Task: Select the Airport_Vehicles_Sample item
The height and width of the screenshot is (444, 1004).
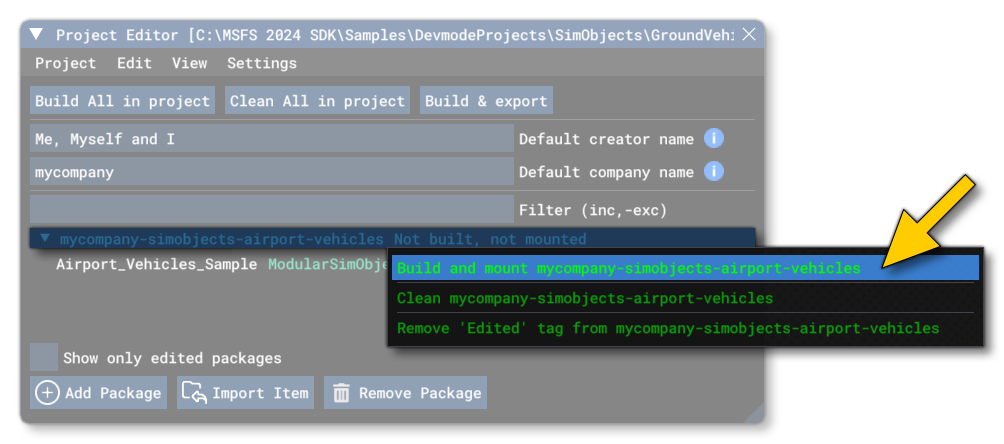Action: point(157,264)
